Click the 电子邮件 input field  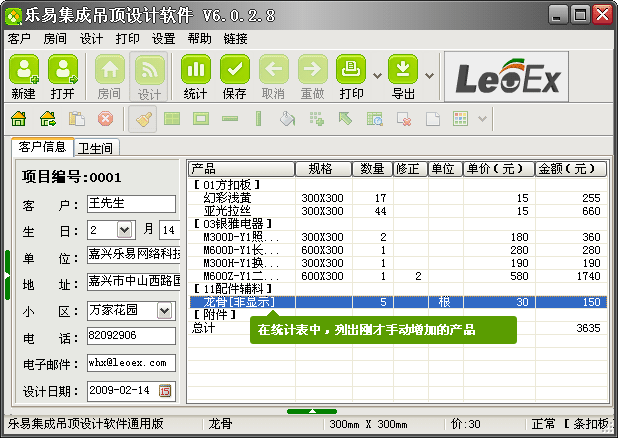(x=130, y=363)
